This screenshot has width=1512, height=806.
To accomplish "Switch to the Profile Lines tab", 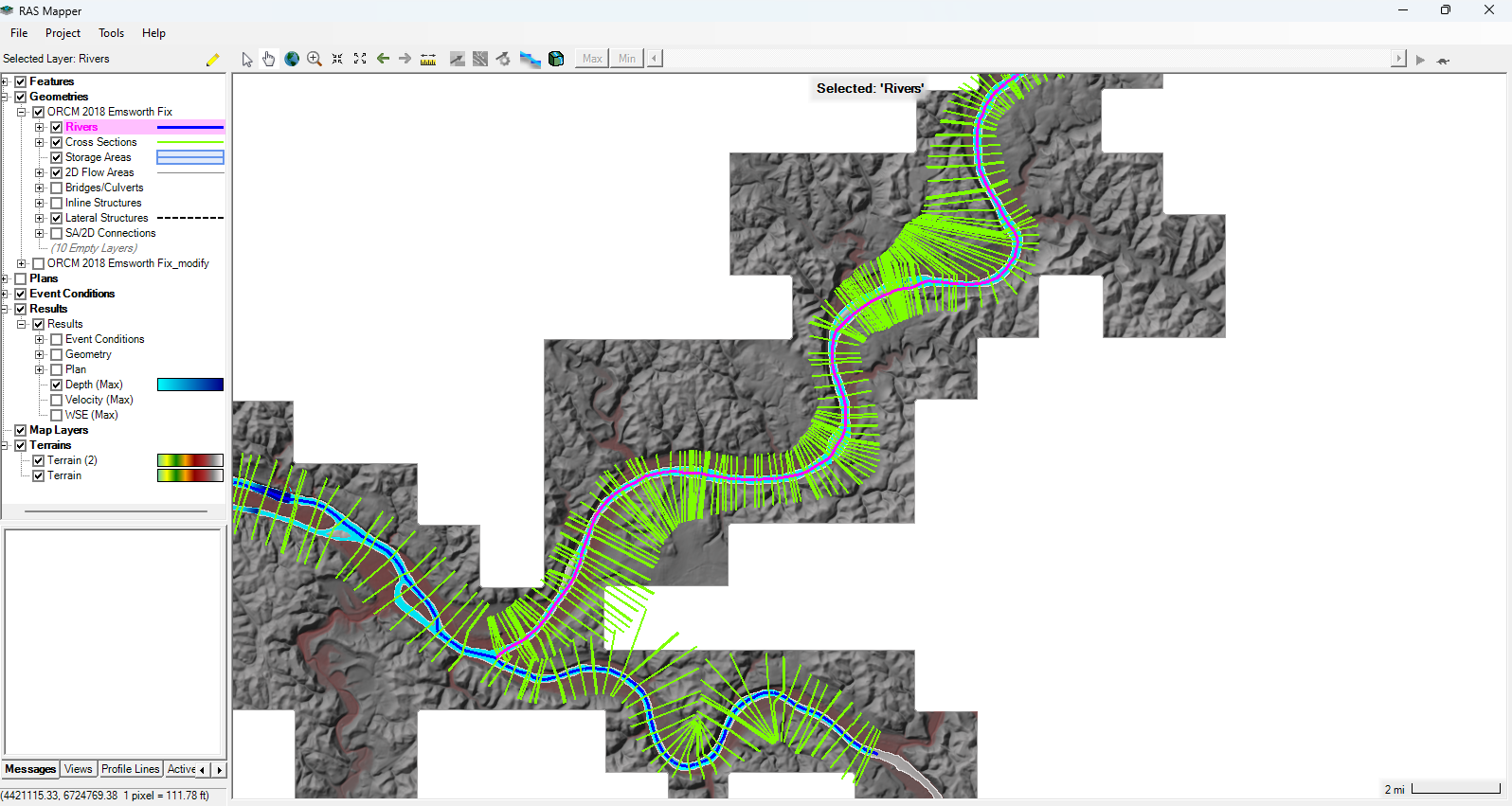I will click(131, 769).
